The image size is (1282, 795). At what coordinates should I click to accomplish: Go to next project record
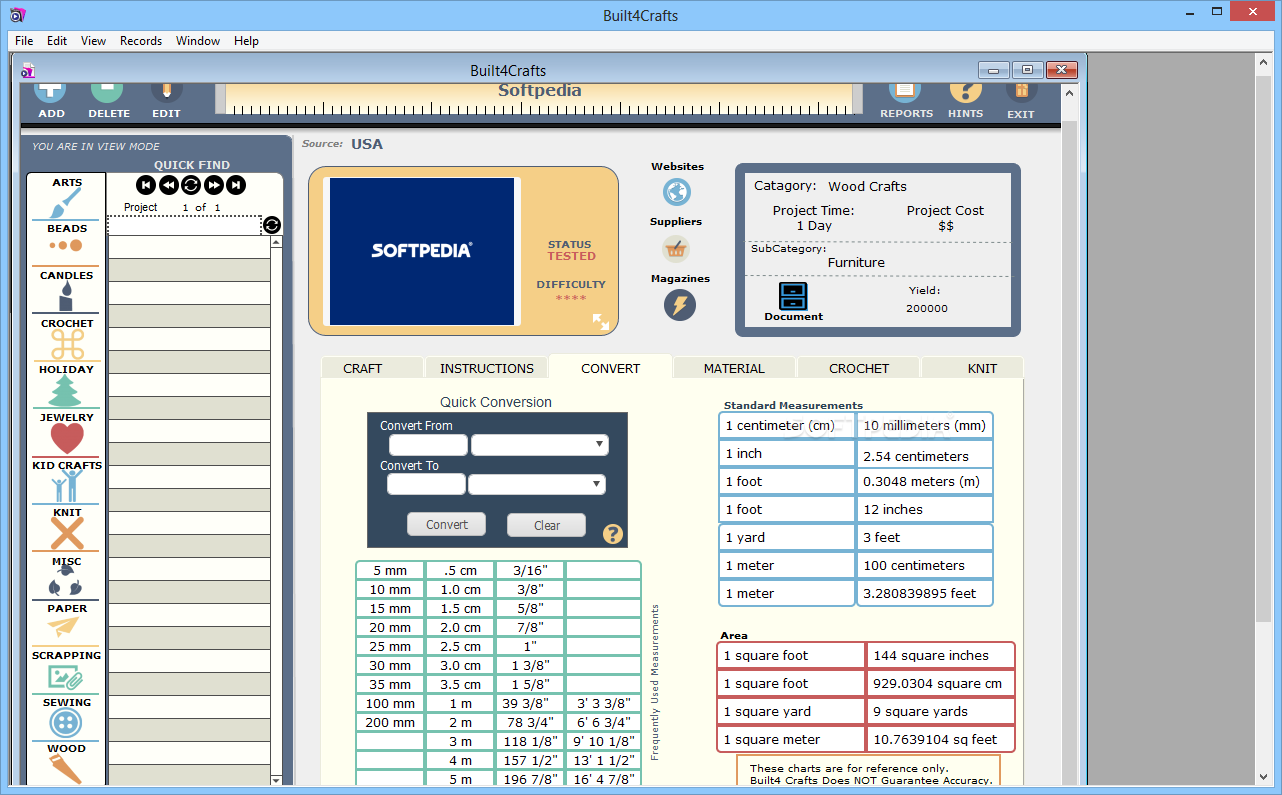214,185
